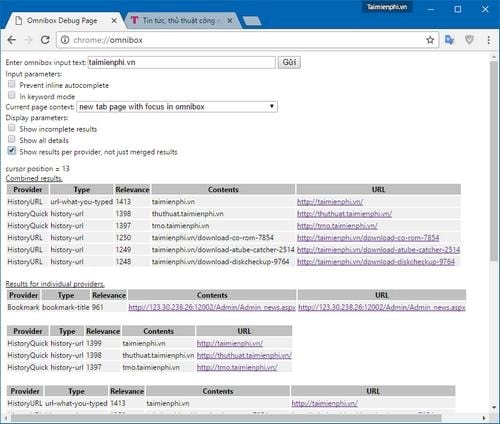Uncheck Show results per provider checkbox

(12, 150)
